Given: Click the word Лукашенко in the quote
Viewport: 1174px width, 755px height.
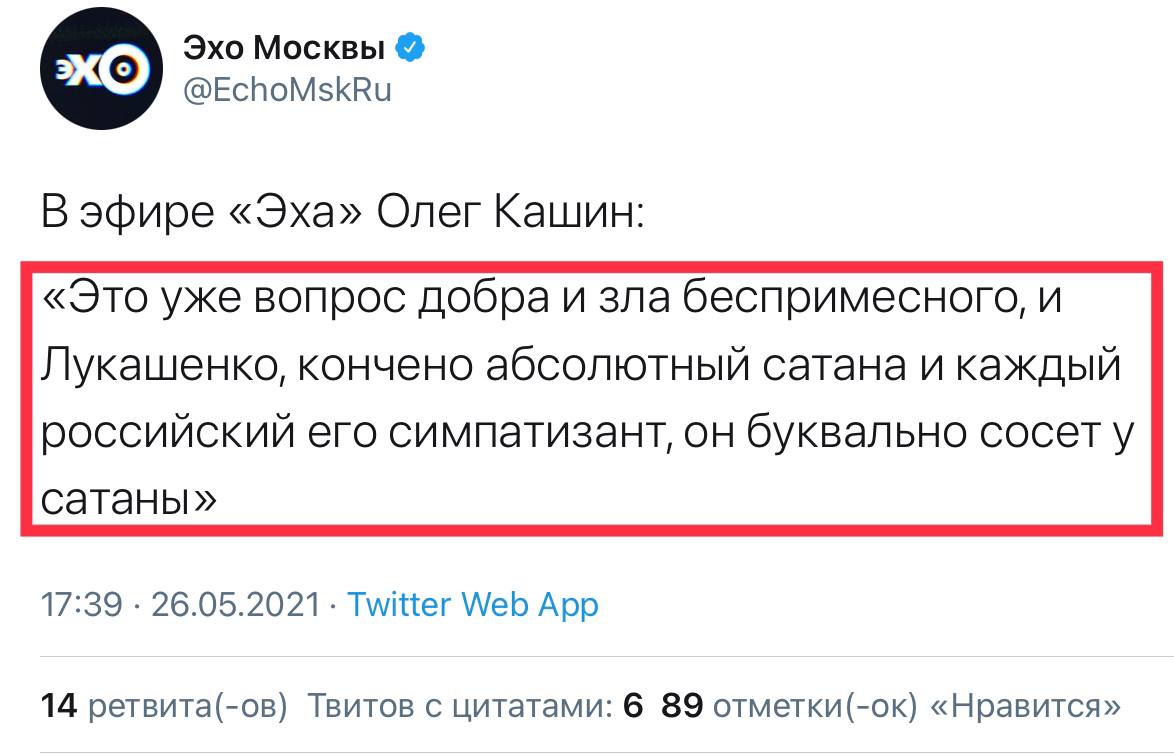Looking at the screenshot, I should pos(153,367).
